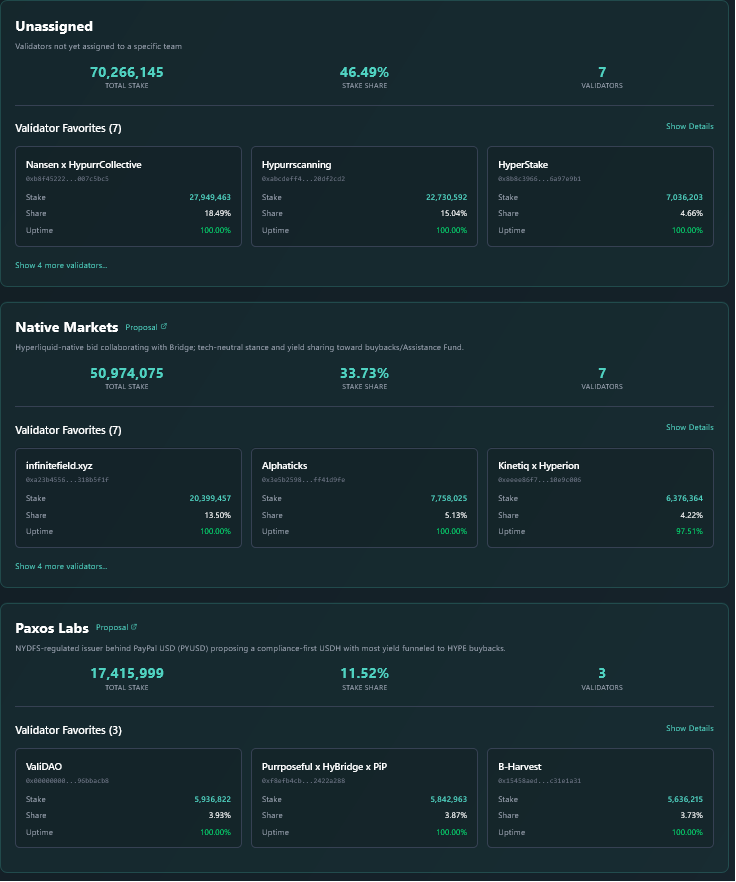
Task: Click the B-Harvest validator card
Action: [x=600, y=799]
